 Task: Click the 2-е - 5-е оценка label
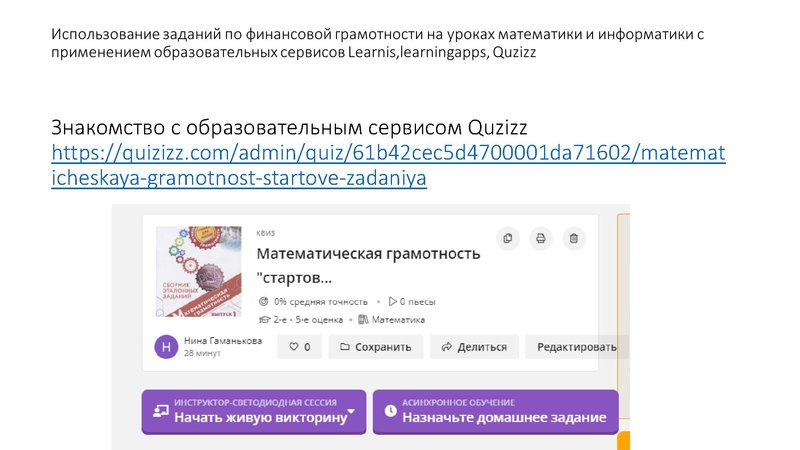click(x=301, y=320)
